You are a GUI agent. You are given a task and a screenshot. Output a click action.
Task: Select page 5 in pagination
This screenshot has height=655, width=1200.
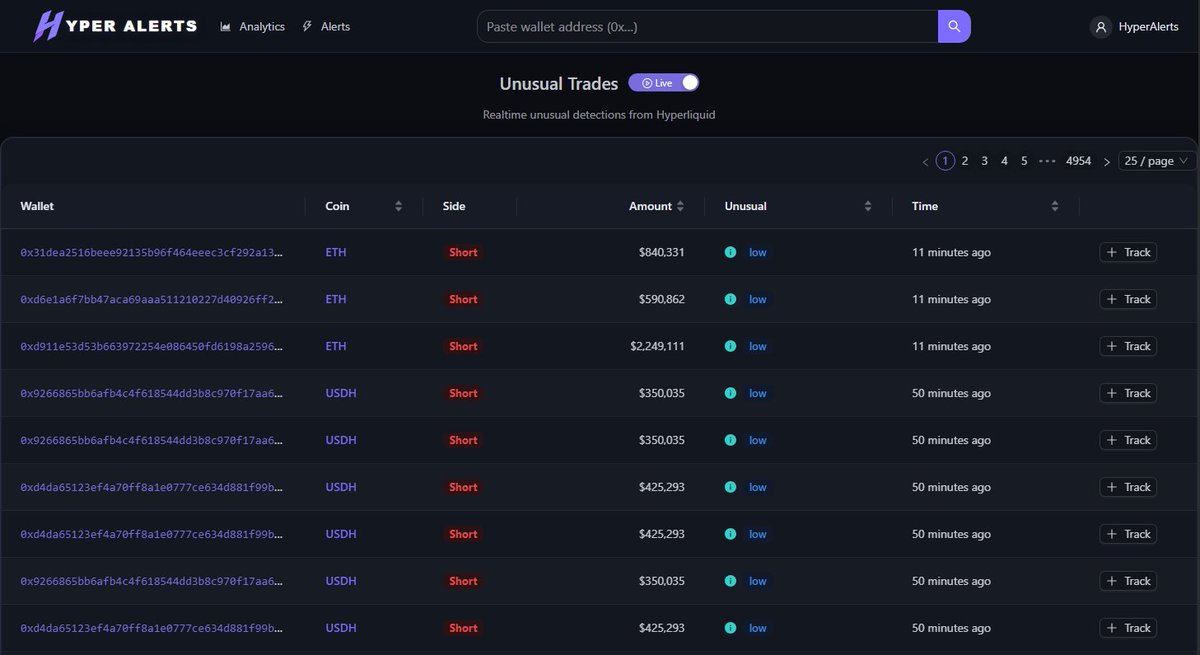click(1024, 161)
